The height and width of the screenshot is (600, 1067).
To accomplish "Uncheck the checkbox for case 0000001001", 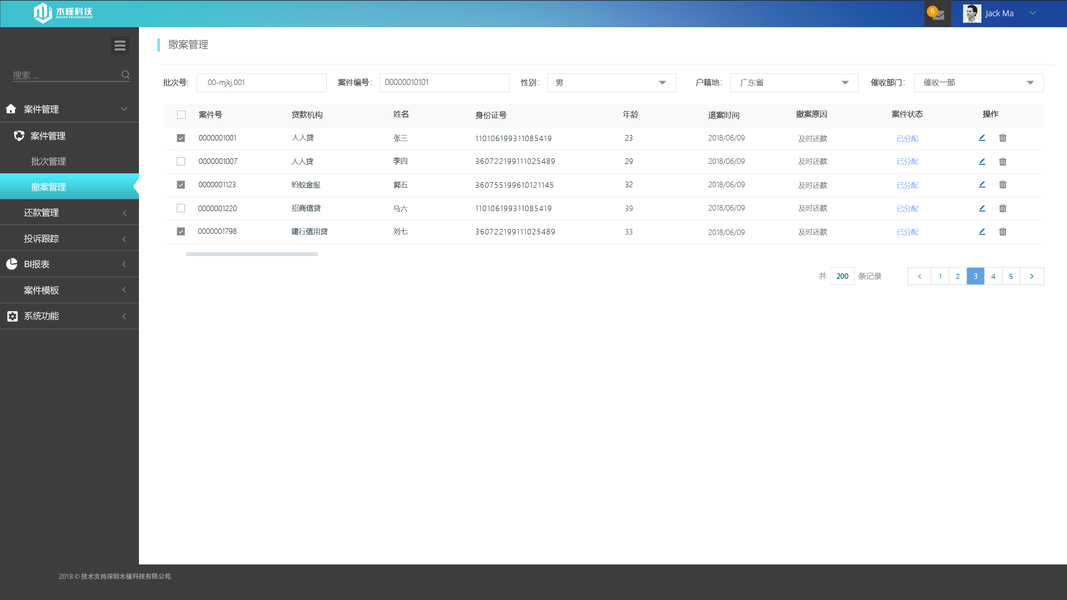I will pos(181,138).
